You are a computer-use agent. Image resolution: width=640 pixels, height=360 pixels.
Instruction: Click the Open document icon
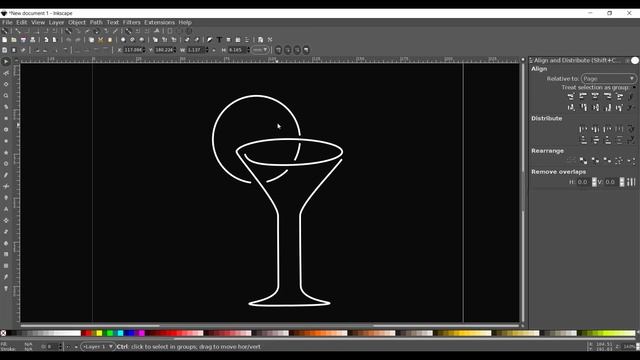click(x=13, y=40)
